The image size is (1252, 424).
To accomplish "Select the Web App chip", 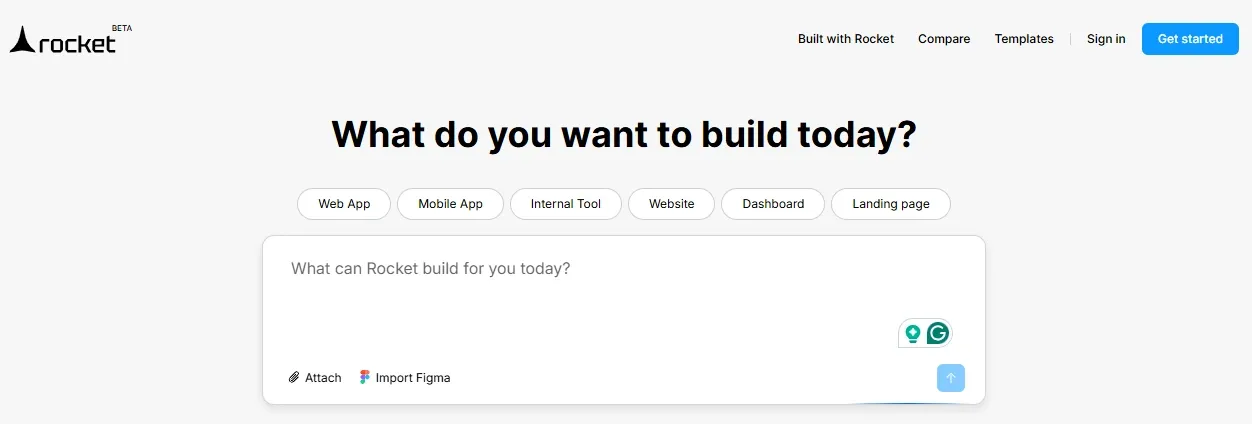I will point(344,204).
